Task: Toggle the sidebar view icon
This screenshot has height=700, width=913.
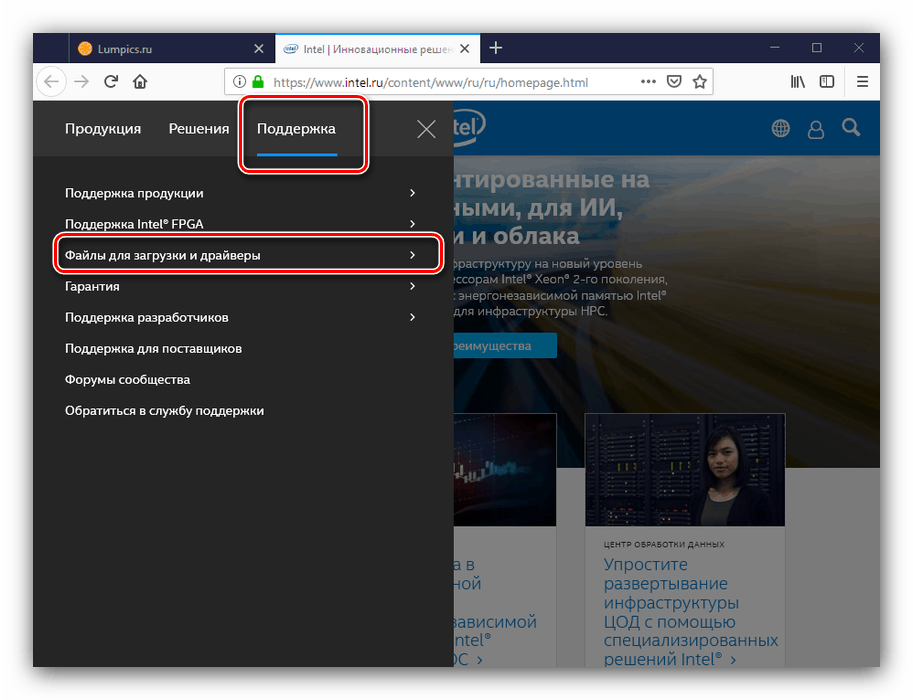Action: [x=827, y=82]
